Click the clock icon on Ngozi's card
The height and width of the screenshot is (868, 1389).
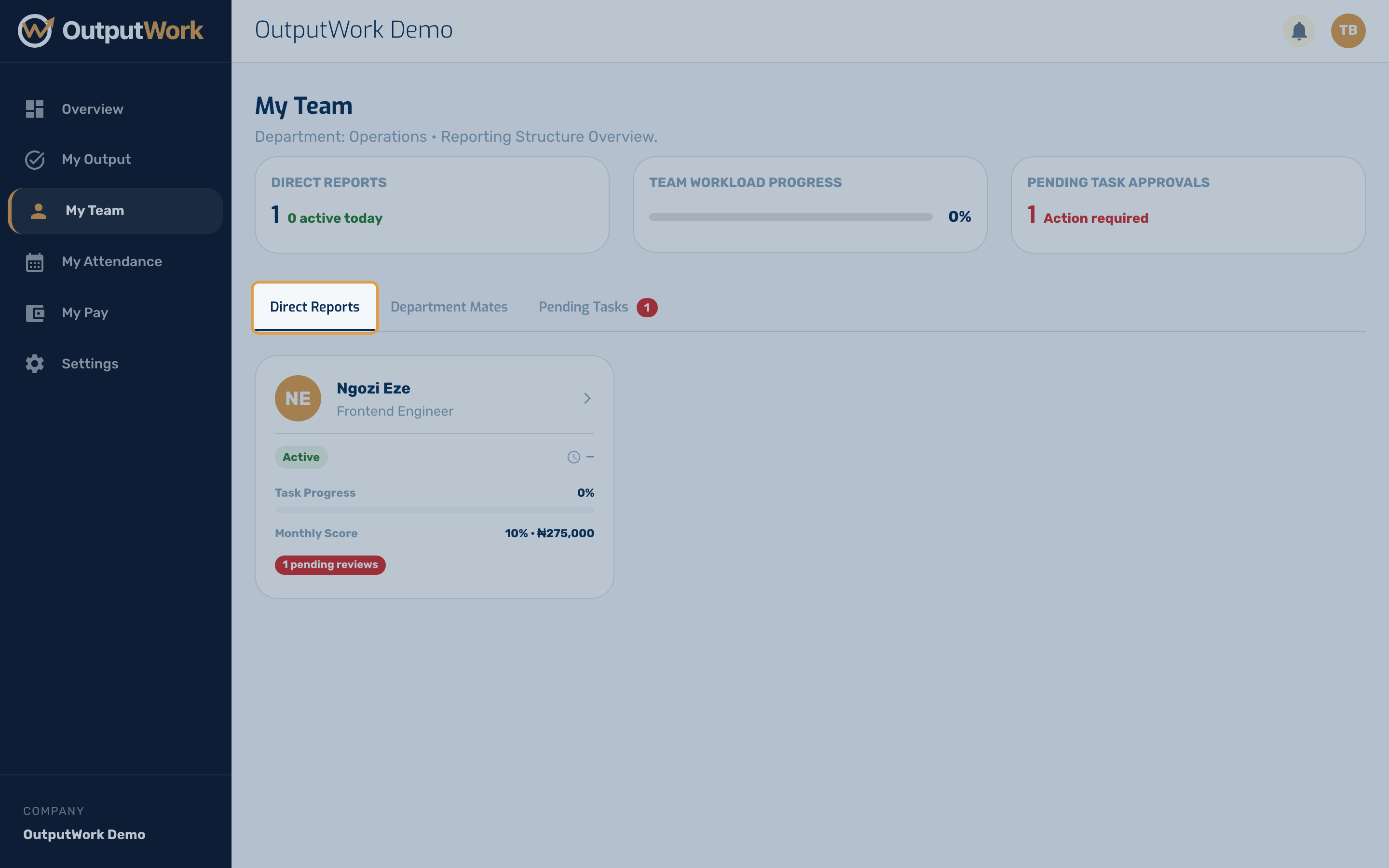573,457
